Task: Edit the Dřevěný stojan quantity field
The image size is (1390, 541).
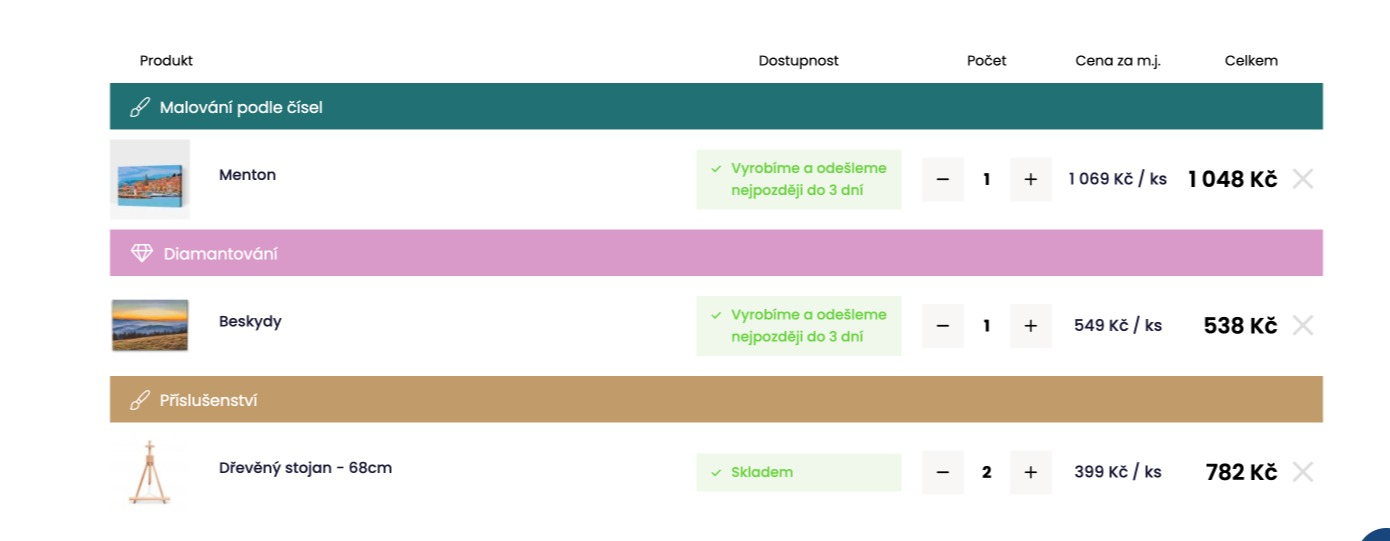Action: (986, 472)
